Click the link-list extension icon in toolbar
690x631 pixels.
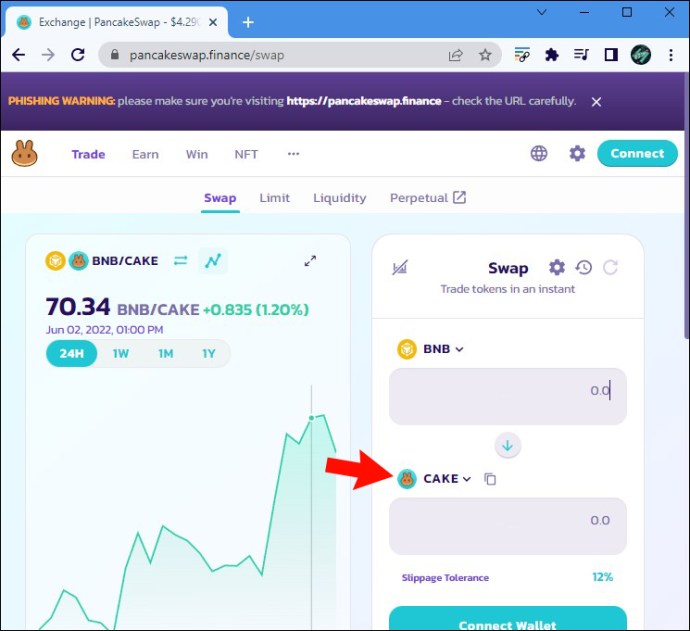[x=522, y=55]
